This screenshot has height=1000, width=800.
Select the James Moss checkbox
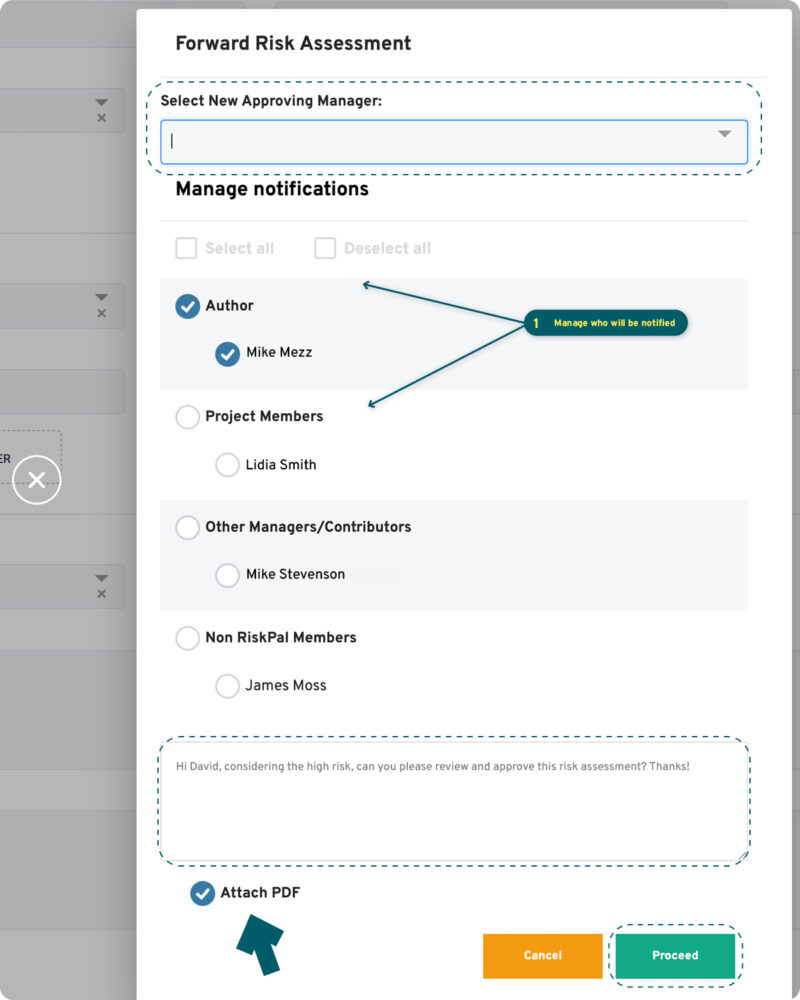227,686
